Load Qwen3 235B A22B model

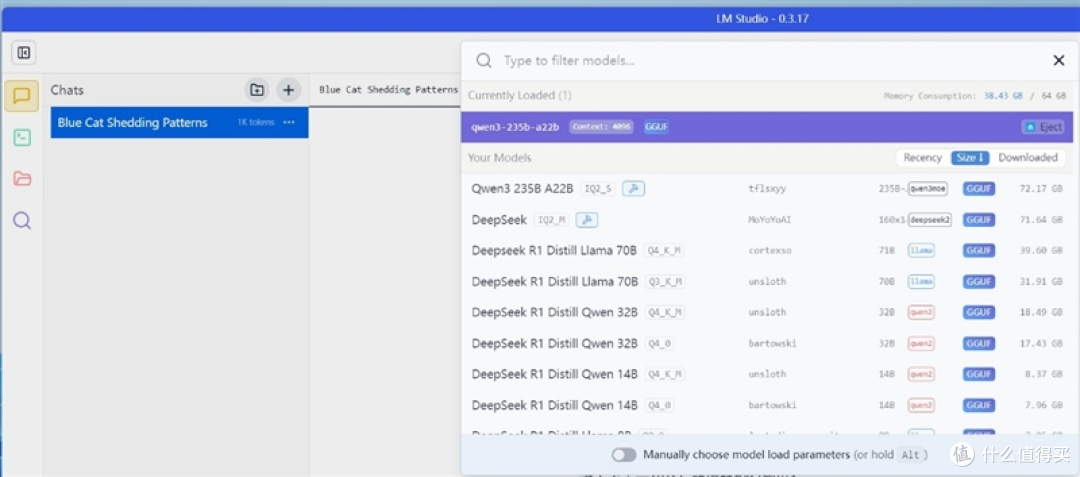coord(767,189)
